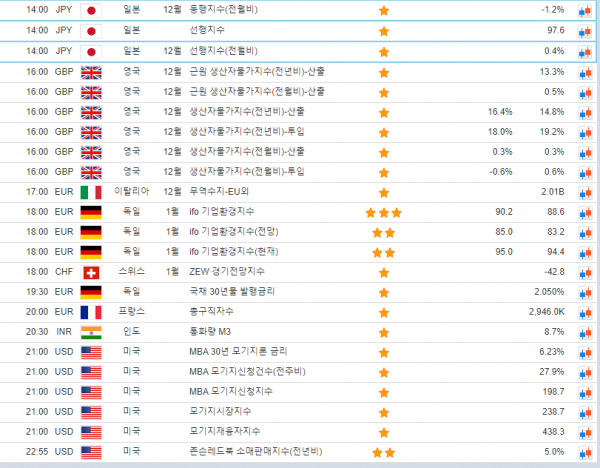
Task: Click chart icon for ZEW 경기전망지수
Action: click(x=585, y=272)
